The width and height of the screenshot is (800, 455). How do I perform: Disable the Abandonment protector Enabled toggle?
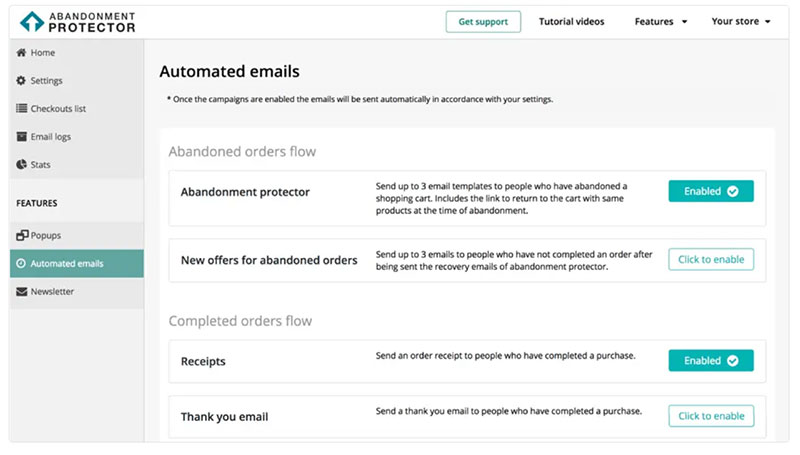[711, 191]
